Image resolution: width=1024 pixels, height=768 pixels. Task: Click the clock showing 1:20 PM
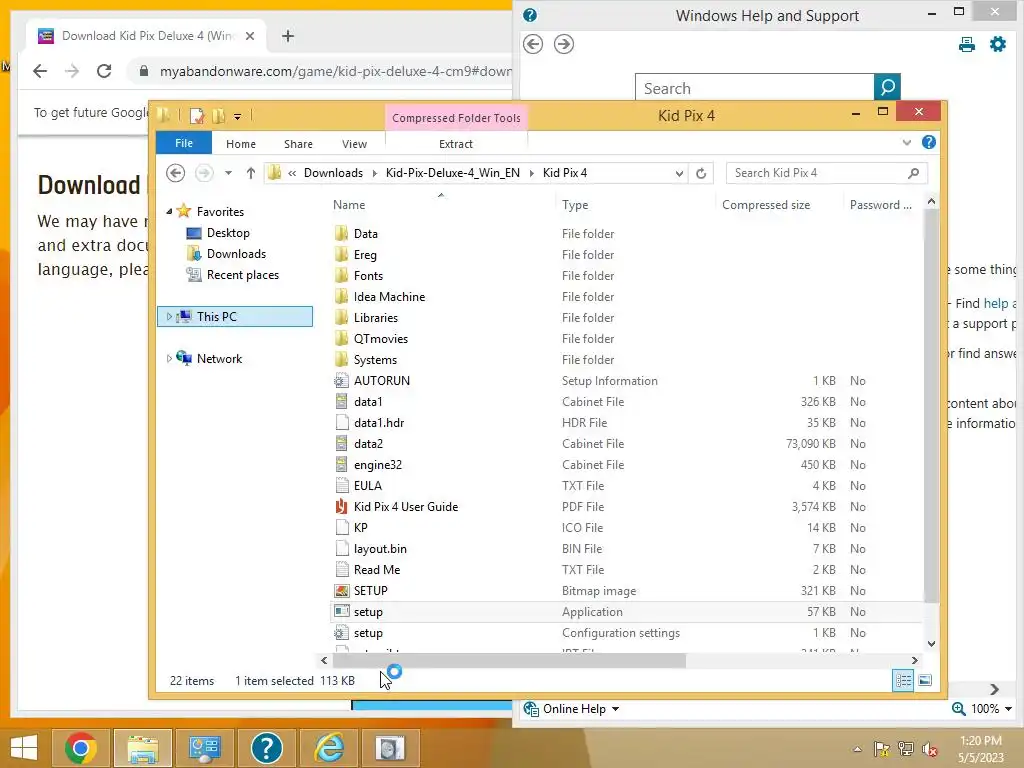tap(980, 741)
